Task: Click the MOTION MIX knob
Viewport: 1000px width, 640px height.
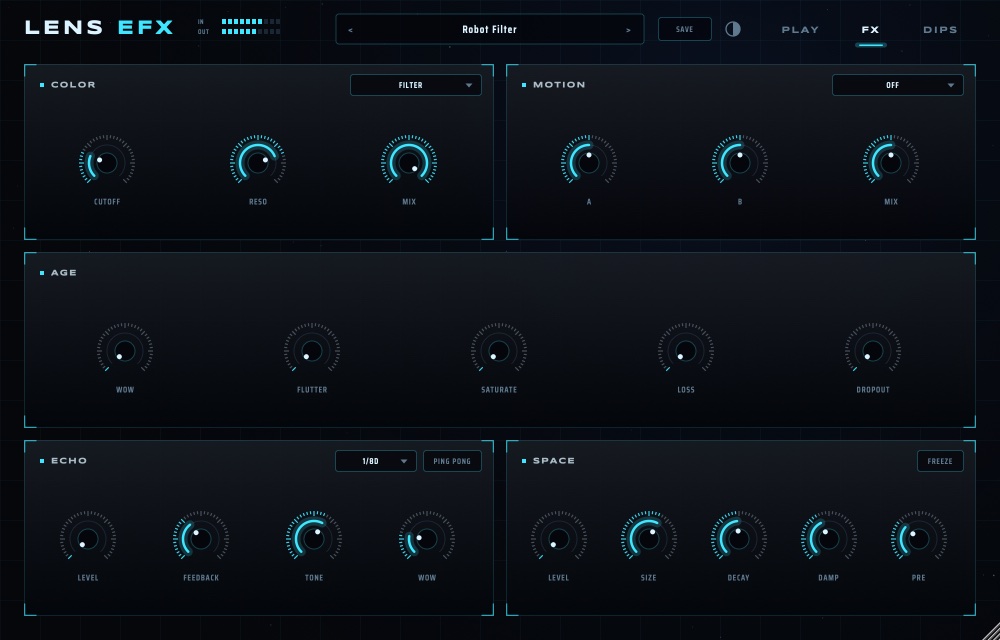Action: [x=891, y=163]
